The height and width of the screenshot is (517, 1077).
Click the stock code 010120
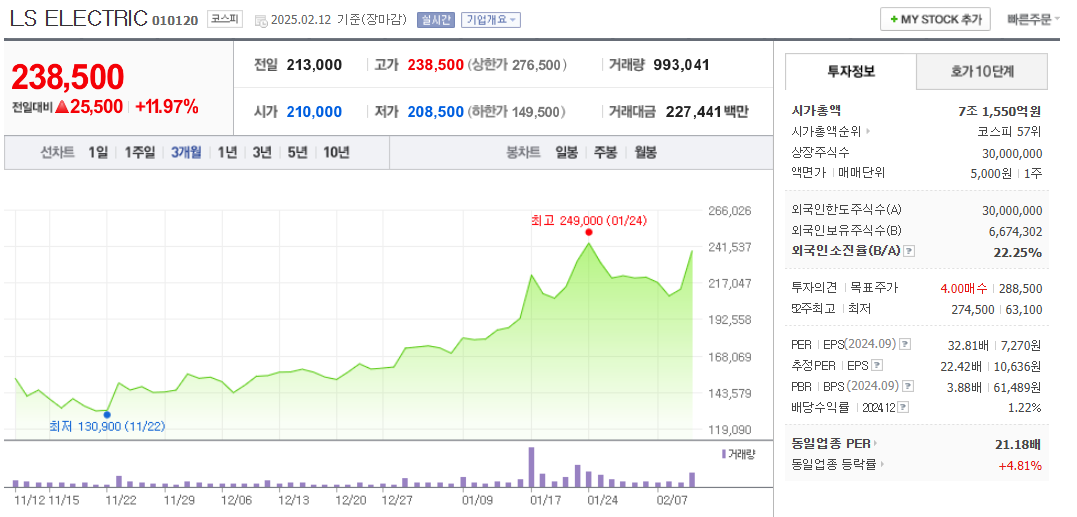click(x=175, y=20)
